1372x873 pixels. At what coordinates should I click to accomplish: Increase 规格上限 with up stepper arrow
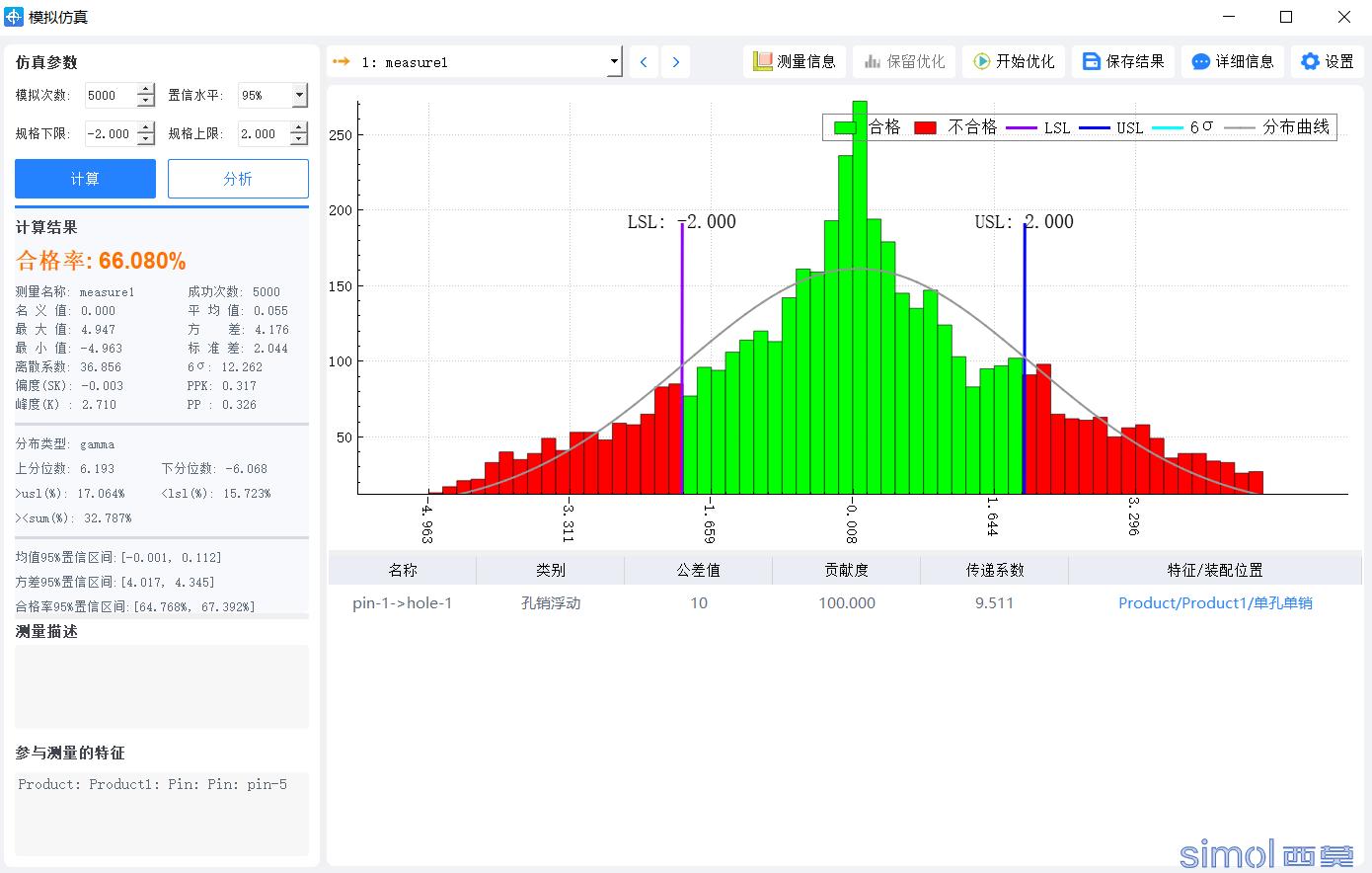(x=299, y=127)
